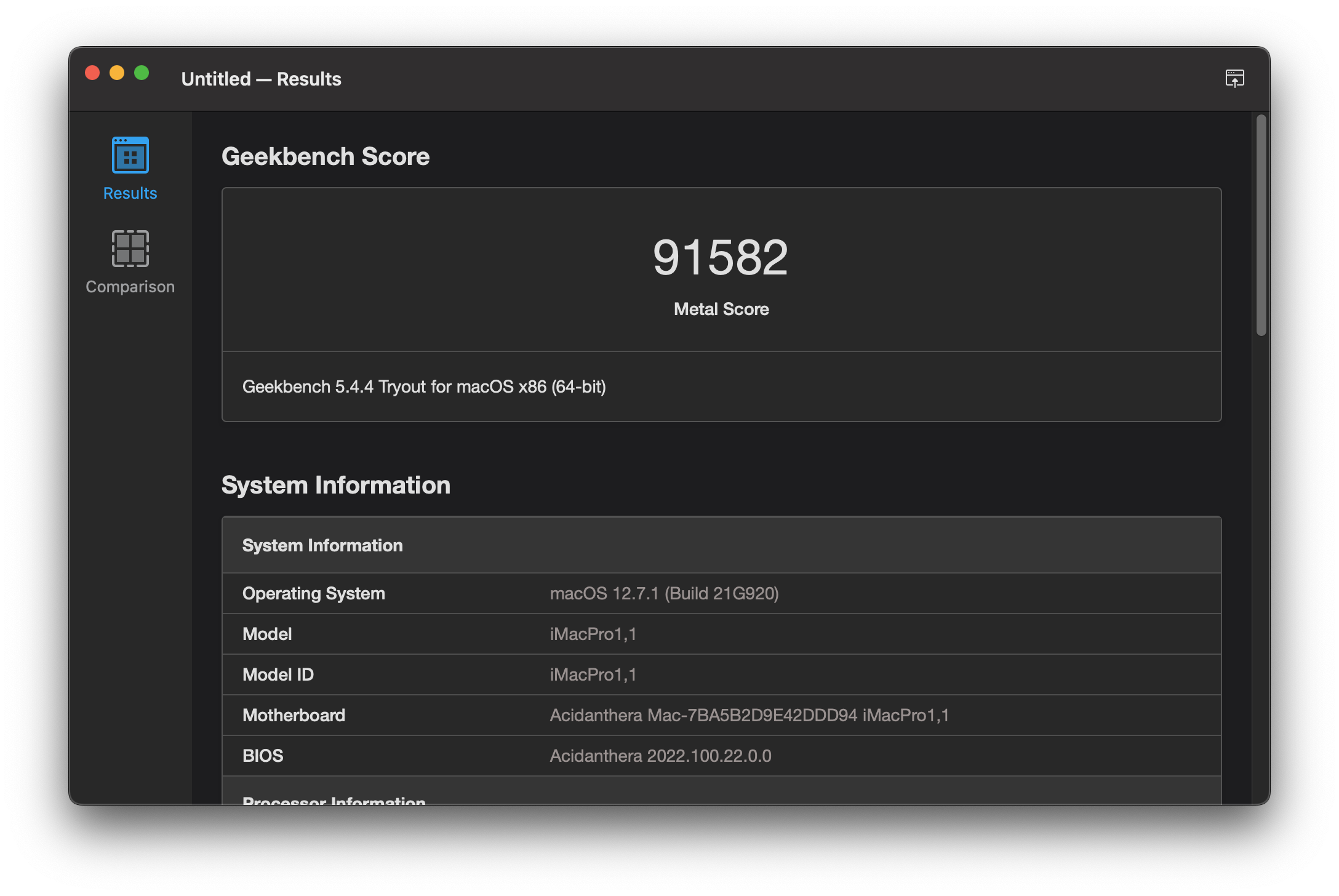The width and height of the screenshot is (1339, 896).
Task: Click the System Information table header
Action: (x=322, y=545)
